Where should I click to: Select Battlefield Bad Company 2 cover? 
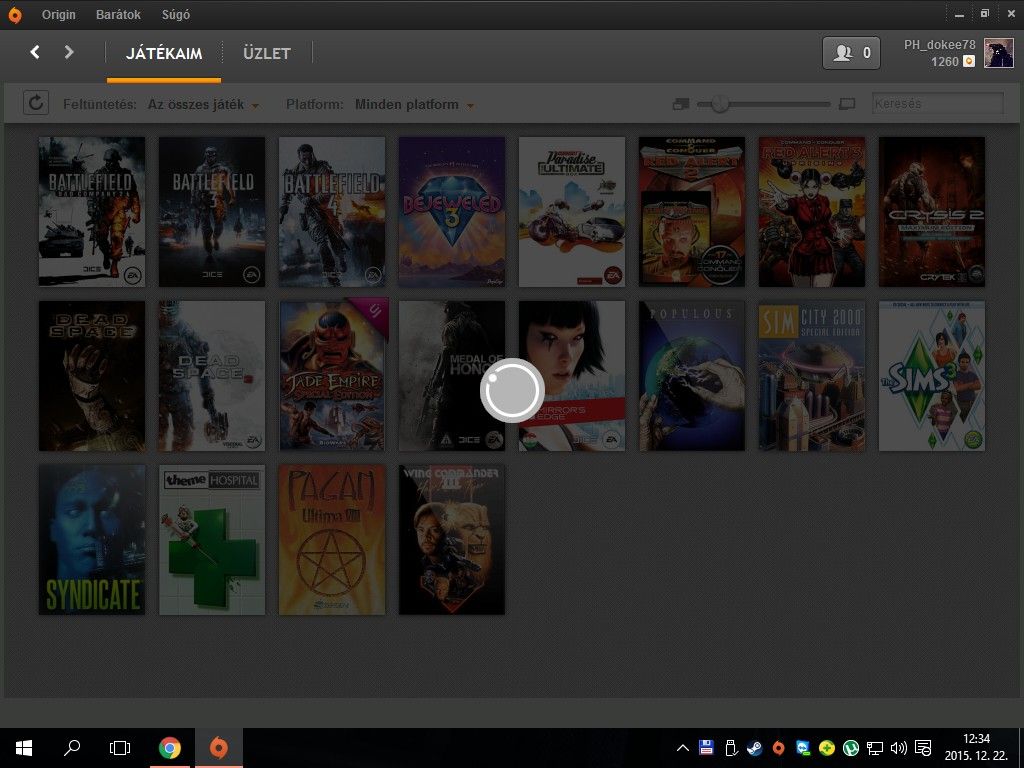point(92,212)
